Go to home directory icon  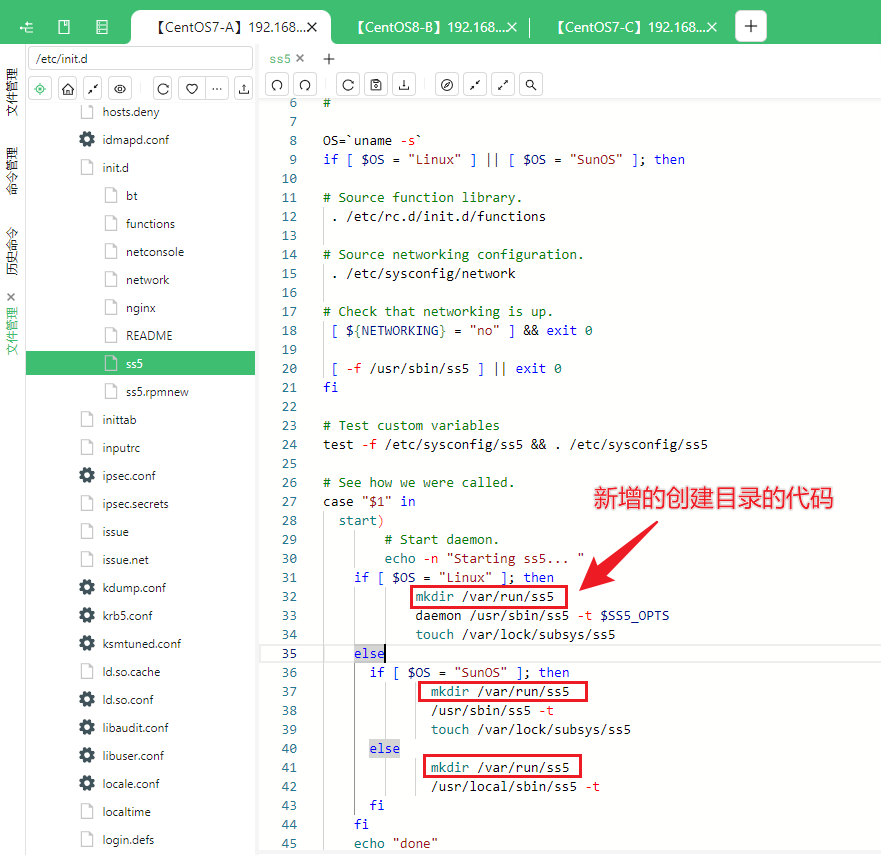[68, 89]
